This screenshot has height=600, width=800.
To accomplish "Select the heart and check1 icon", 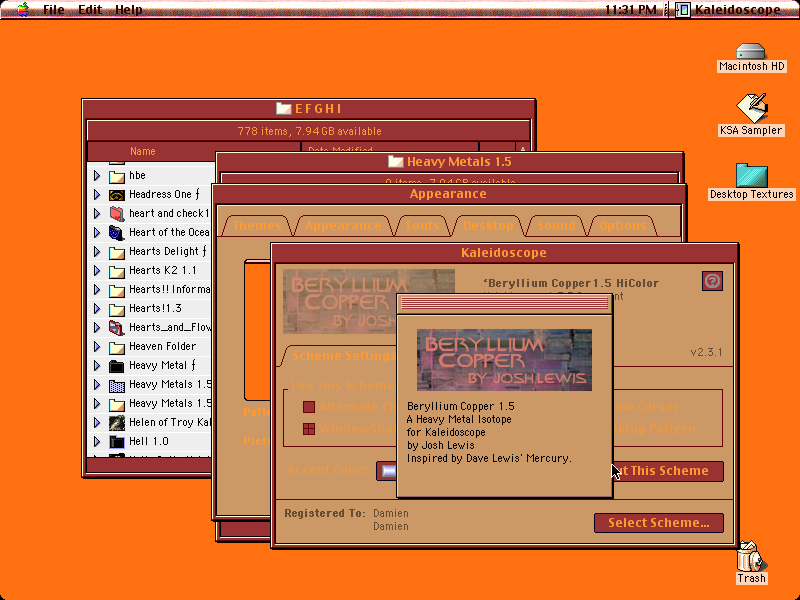I will [117, 214].
